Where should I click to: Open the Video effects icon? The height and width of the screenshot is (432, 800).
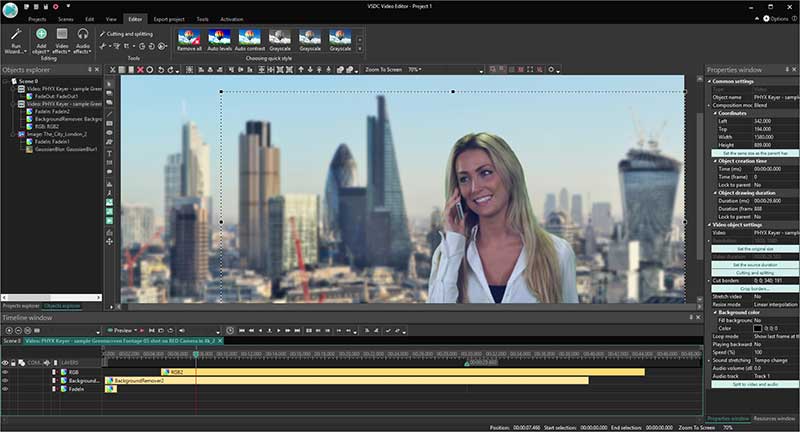pyautogui.click(x=62, y=34)
